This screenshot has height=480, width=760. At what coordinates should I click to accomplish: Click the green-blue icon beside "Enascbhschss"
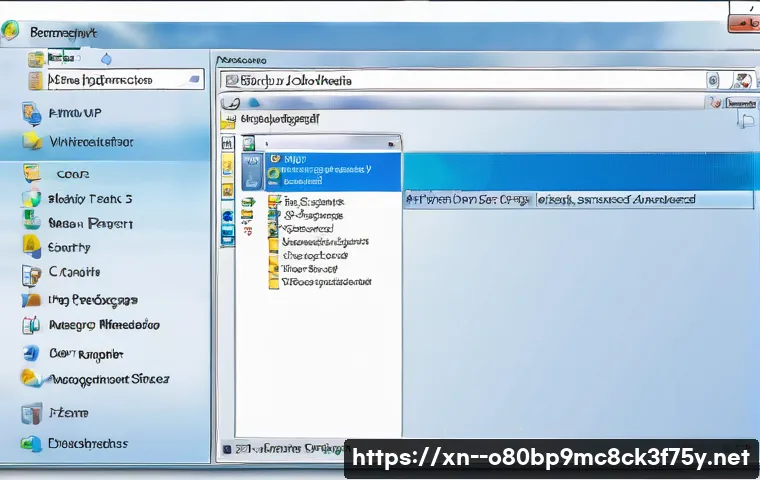click(x=31, y=444)
